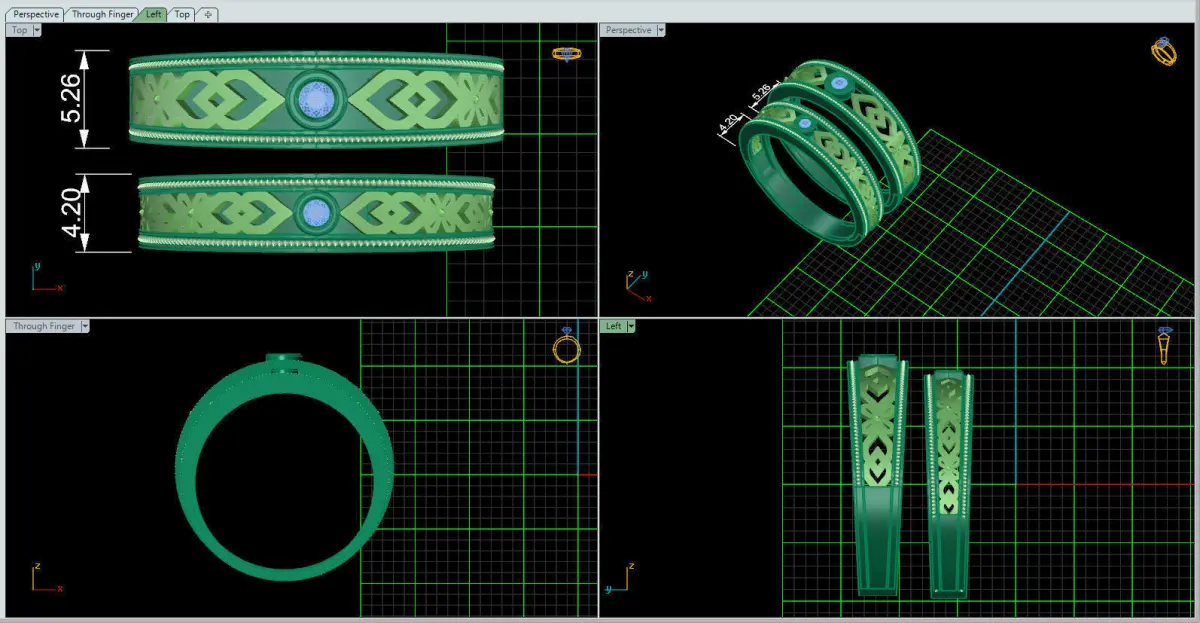Viewport: 1200px width, 623px height.
Task: Select the 4.20 dimension in the Perspective viewport
Action: click(729, 122)
